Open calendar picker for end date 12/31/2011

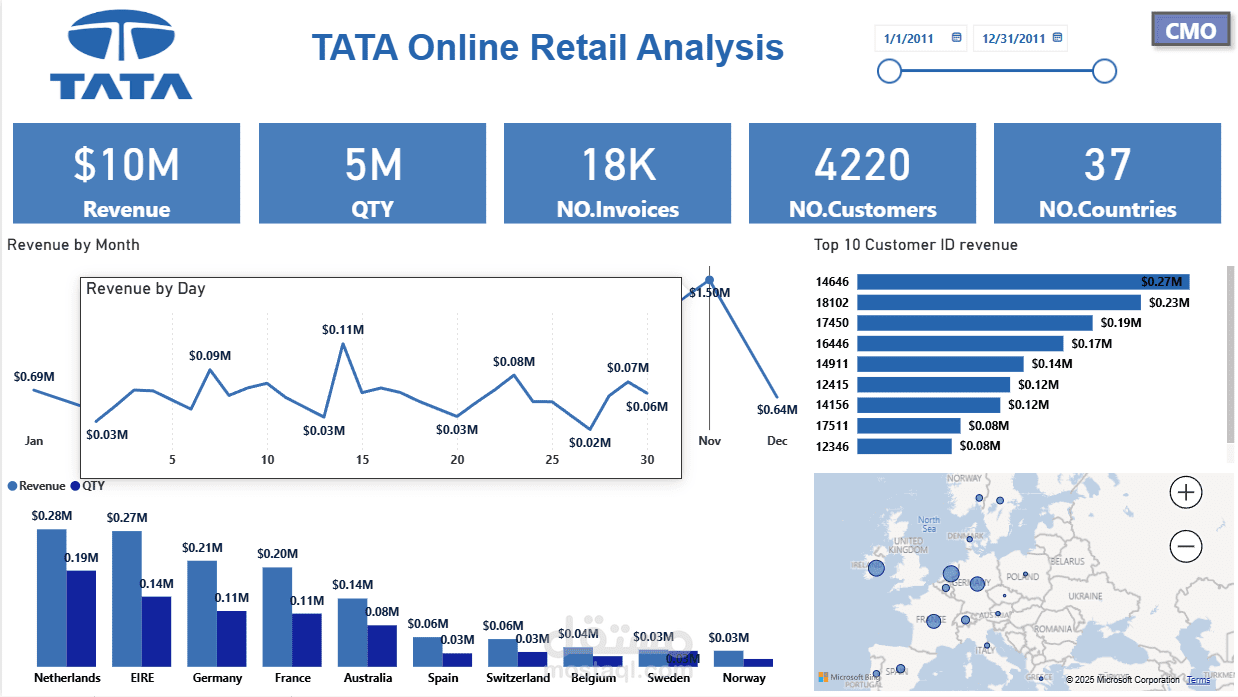[x=1056, y=38]
